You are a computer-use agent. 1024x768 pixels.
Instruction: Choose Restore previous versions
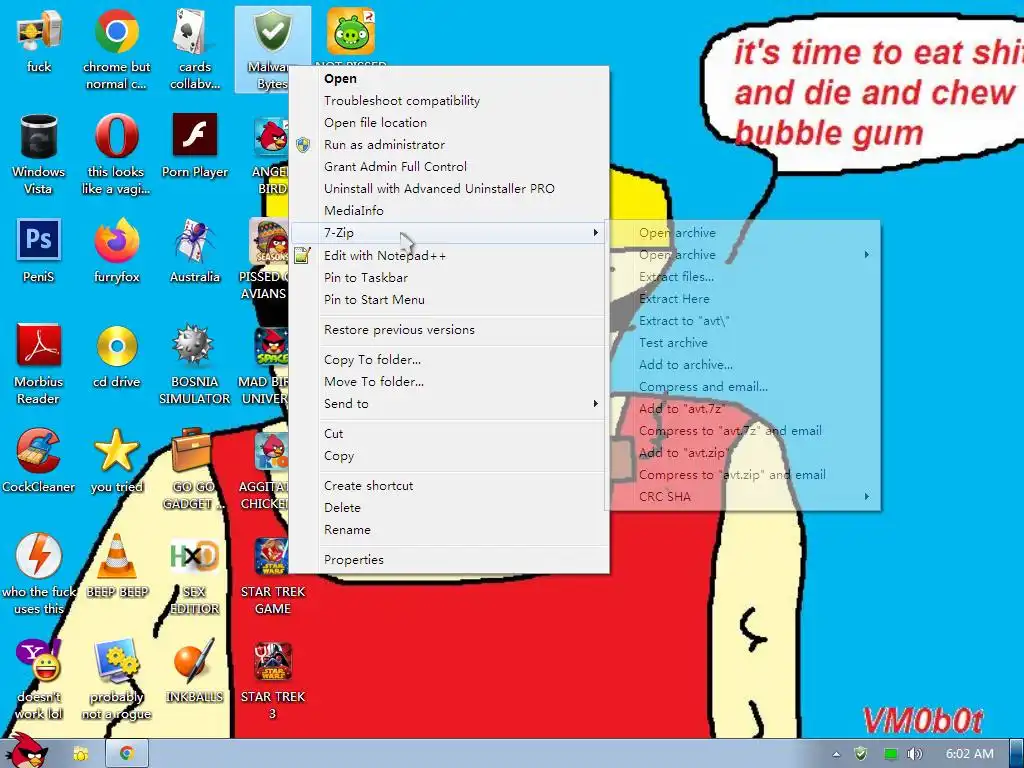449,330
